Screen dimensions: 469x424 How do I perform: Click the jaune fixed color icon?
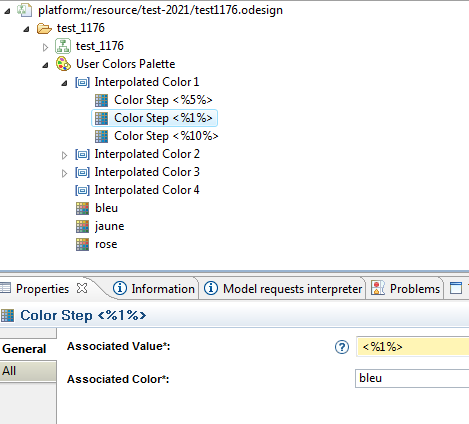pos(82,226)
